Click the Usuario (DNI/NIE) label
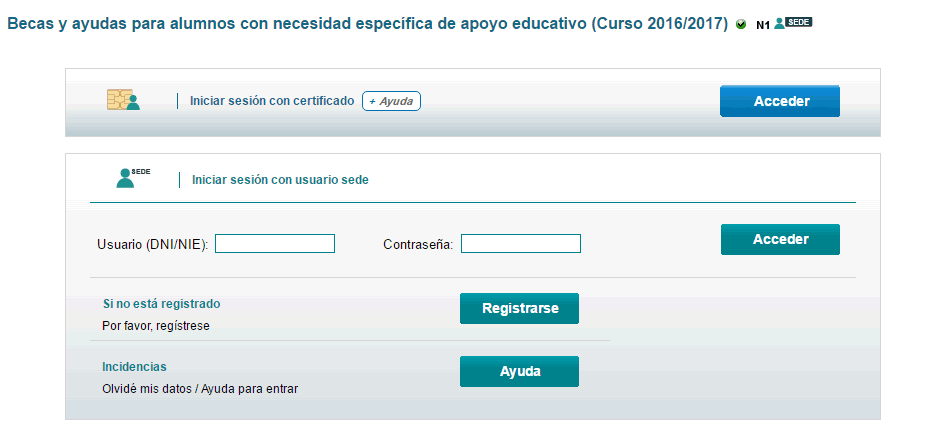The image size is (930, 445). [152, 244]
